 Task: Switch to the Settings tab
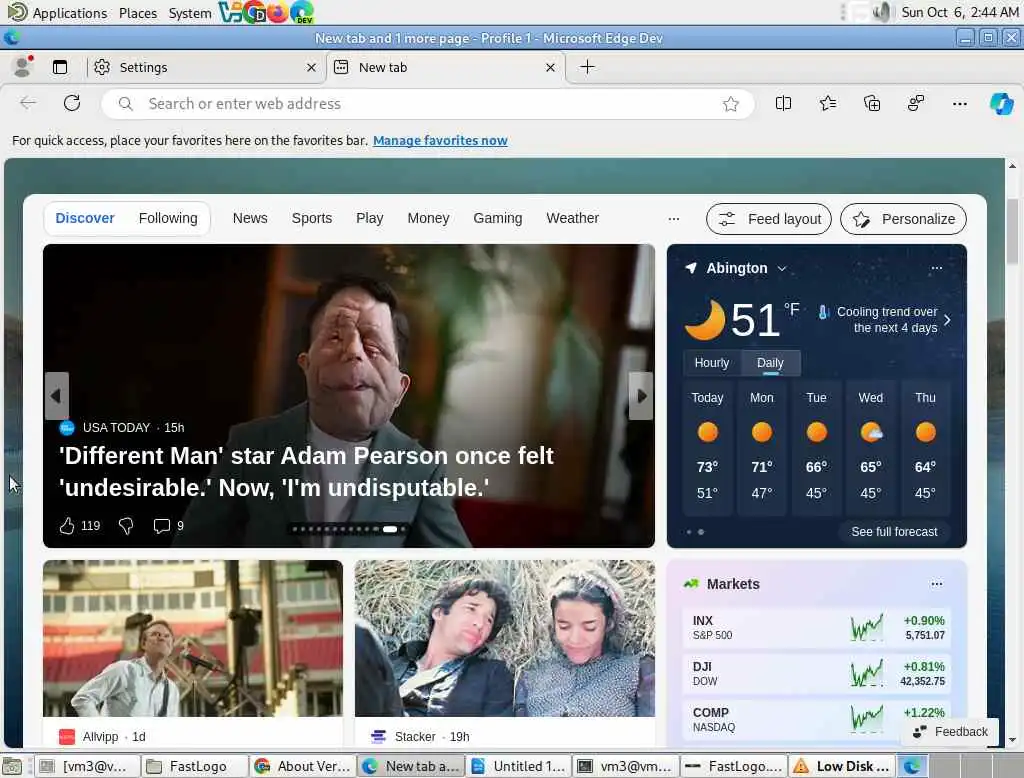[206, 67]
